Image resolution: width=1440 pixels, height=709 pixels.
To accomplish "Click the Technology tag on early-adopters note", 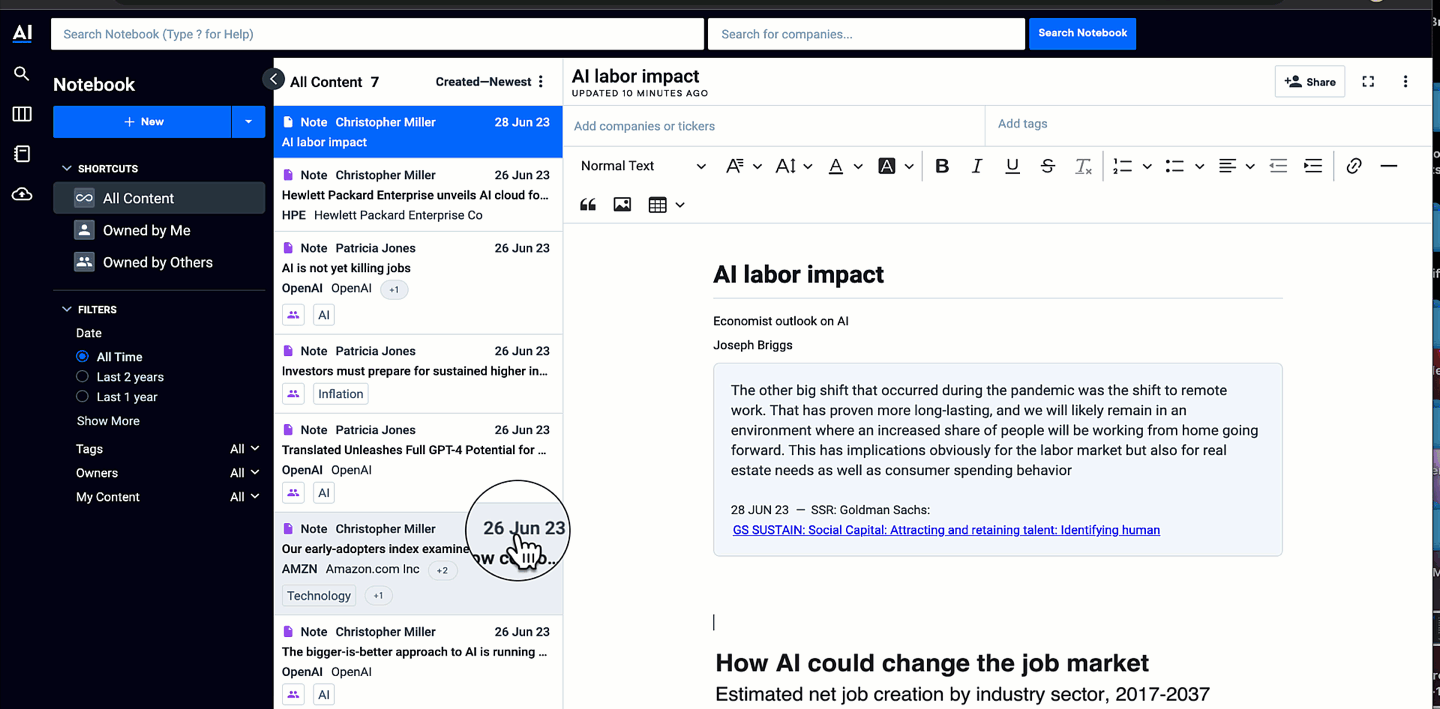I will point(319,596).
